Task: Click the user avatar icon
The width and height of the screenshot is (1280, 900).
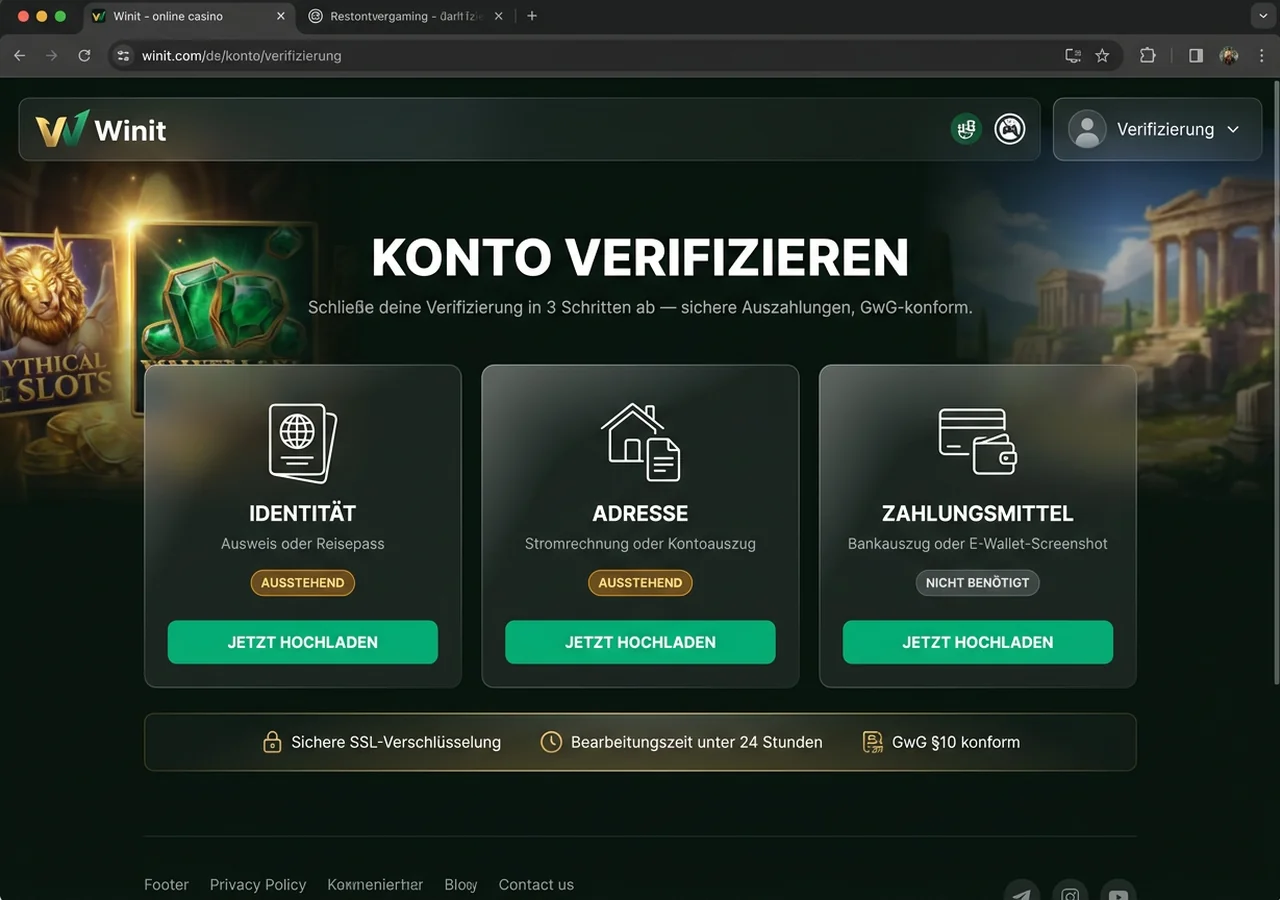Action: click(1087, 129)
